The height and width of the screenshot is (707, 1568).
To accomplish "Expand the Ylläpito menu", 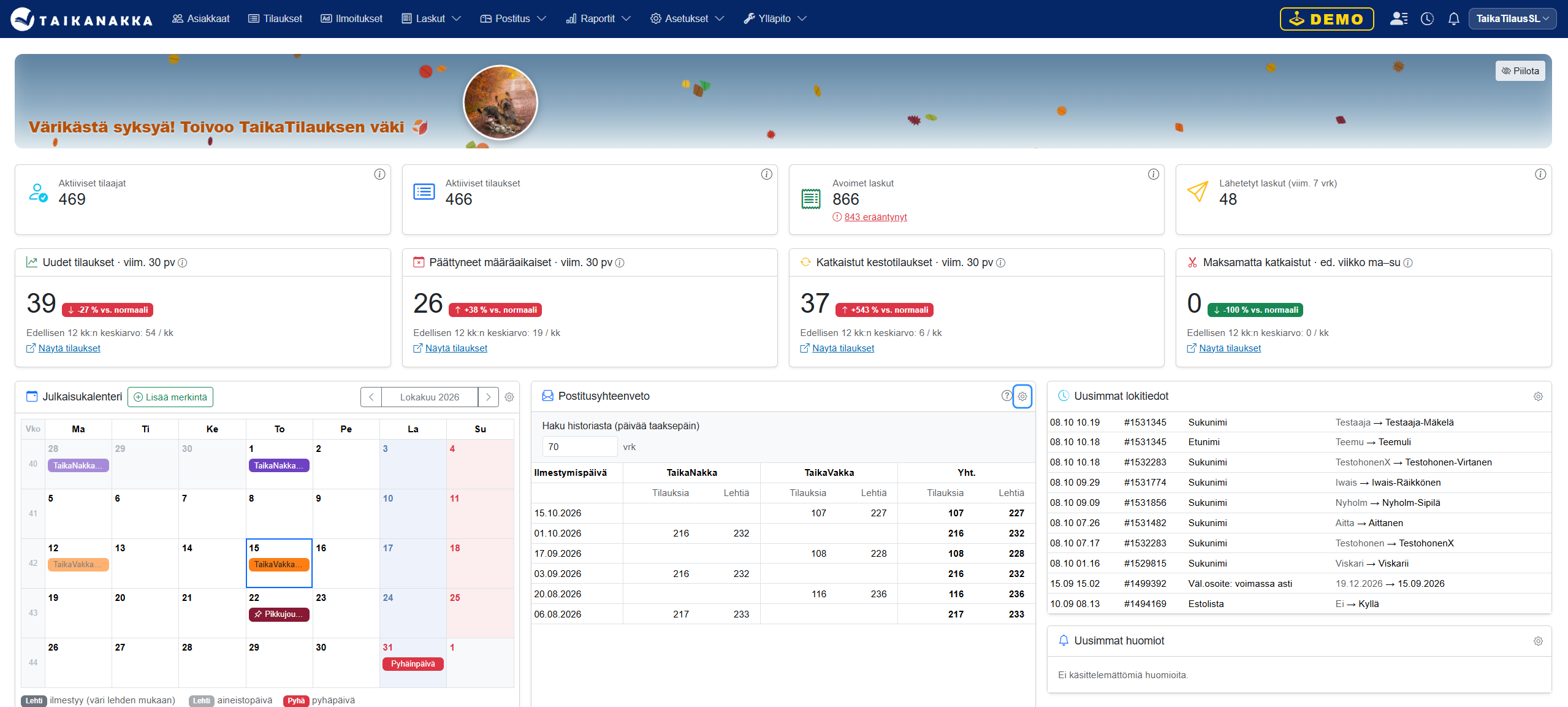I will point(775,19).
